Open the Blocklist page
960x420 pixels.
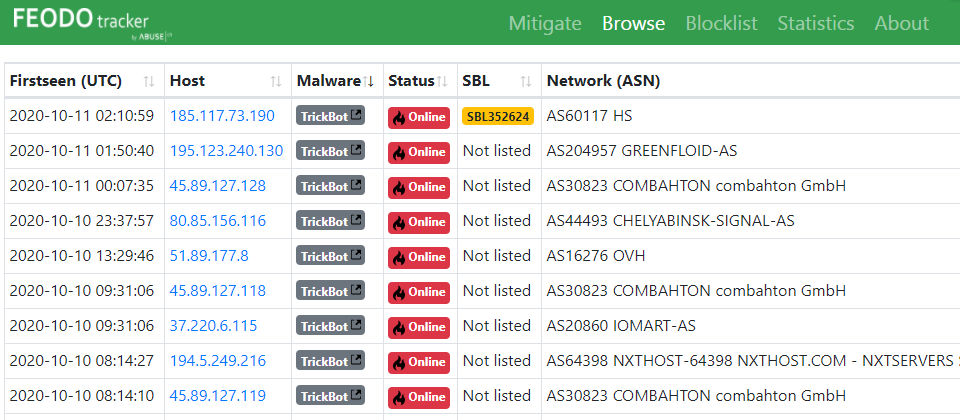(x=721, y=23)
